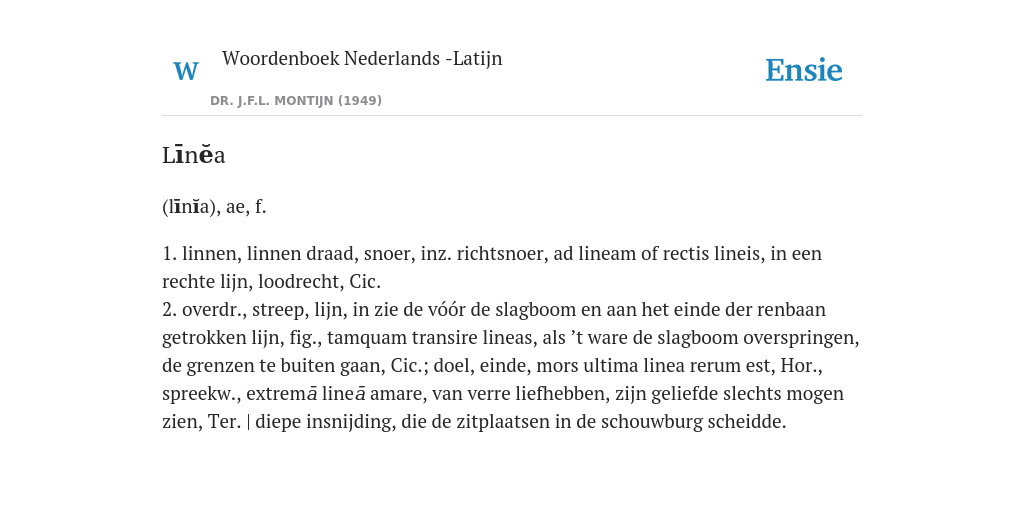The height and width of the screenshot is (512, 1024).
Task: Click author DR. J.F.L. MONTIJN (1949)
Action: pos(296,101)
